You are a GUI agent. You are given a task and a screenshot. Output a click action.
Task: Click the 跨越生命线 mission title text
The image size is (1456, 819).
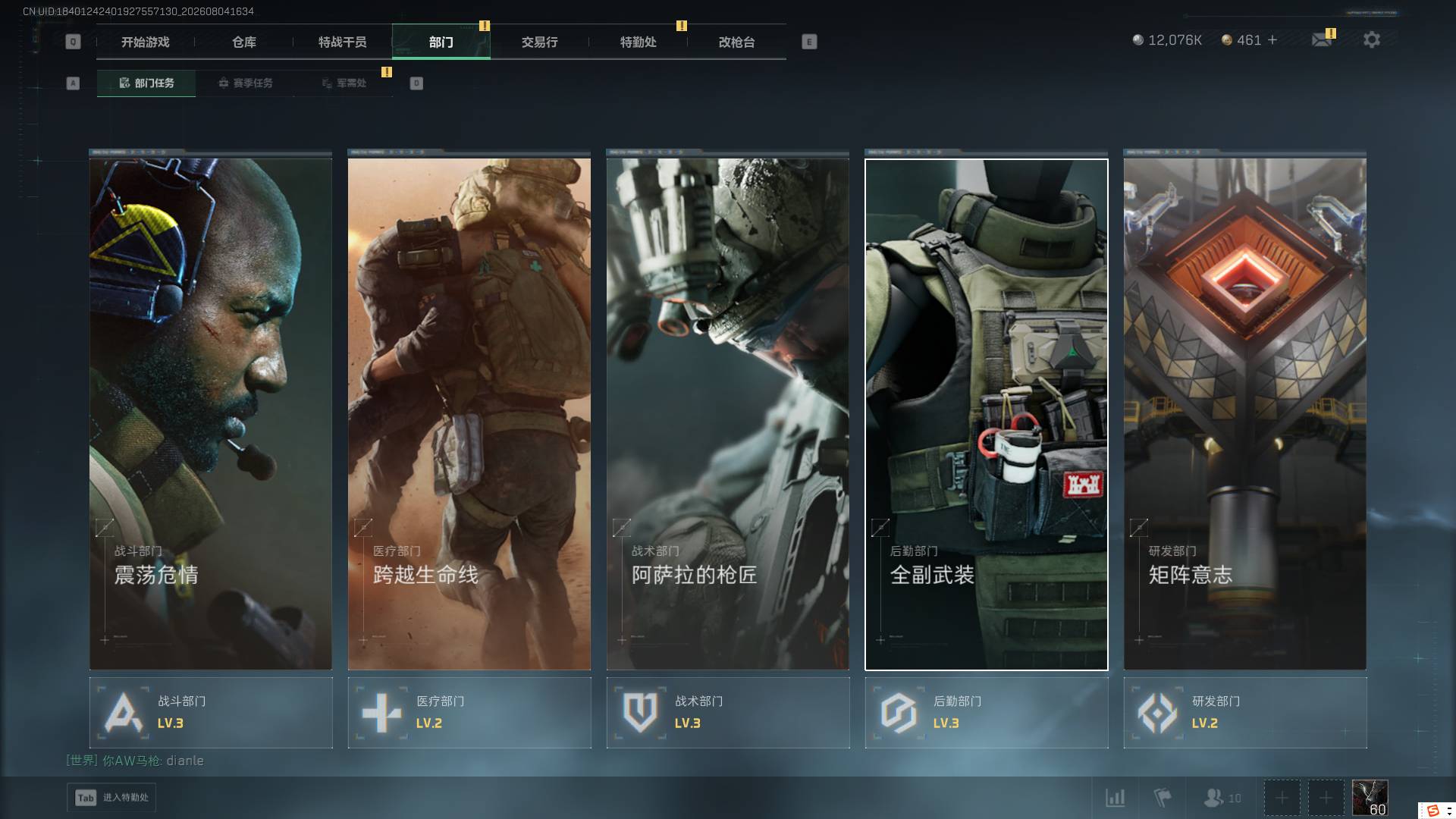[x=425, y=575]
